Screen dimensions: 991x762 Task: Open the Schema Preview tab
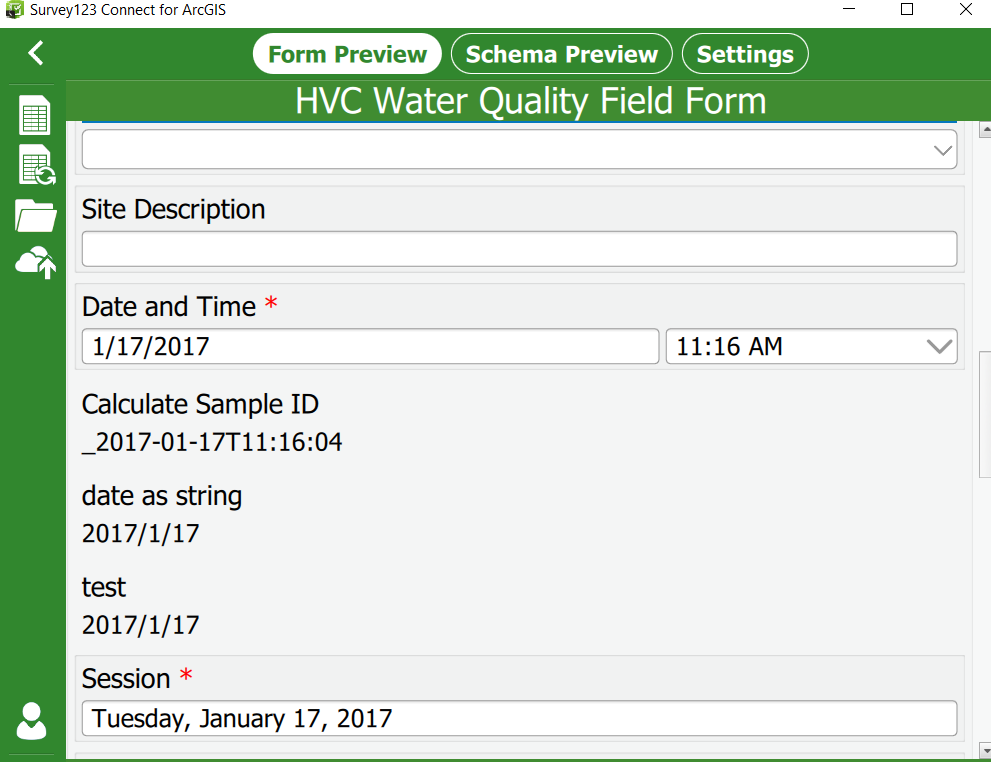point(561,54)
